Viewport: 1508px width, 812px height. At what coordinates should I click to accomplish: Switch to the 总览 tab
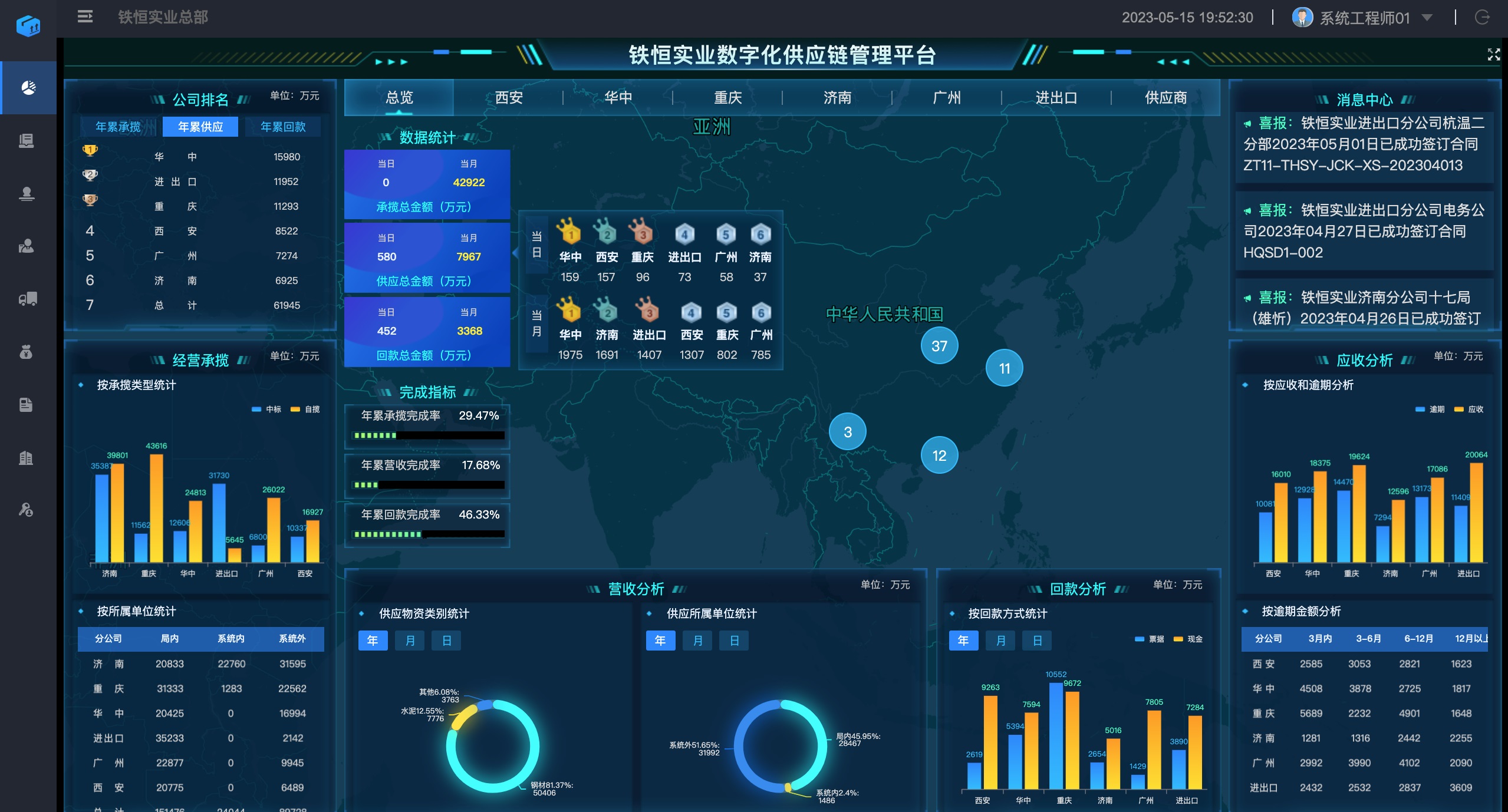click(x=399, y=97)
